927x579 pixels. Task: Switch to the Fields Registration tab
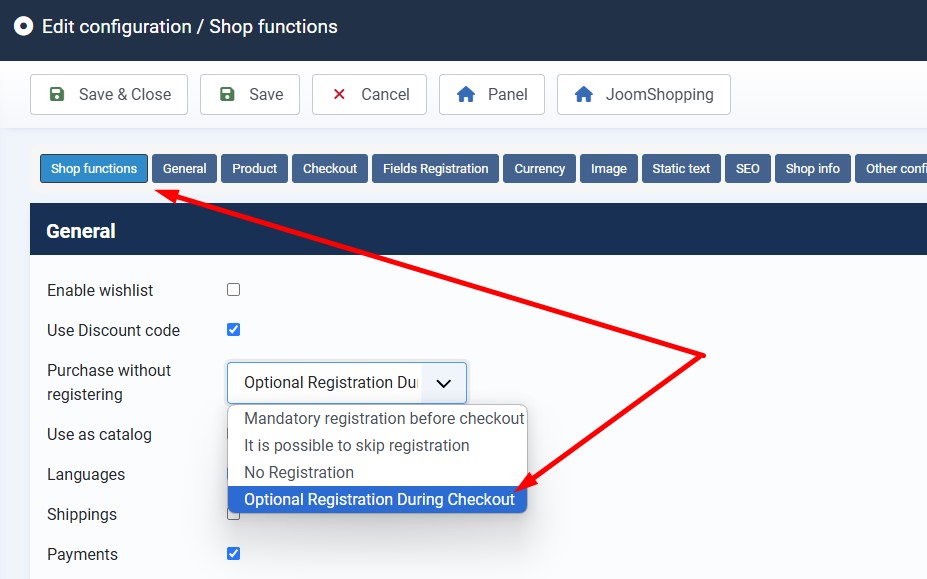click(435, 168)
